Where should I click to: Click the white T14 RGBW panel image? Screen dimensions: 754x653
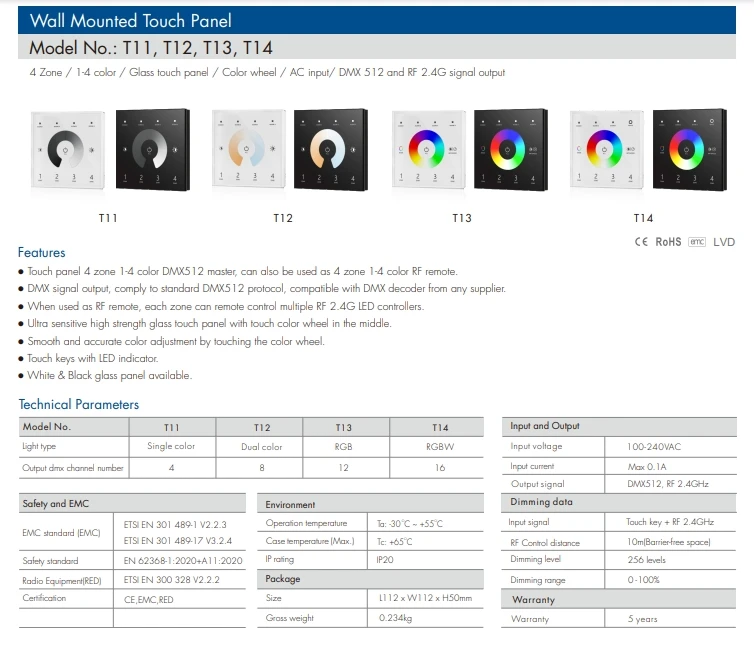[606, 149]
